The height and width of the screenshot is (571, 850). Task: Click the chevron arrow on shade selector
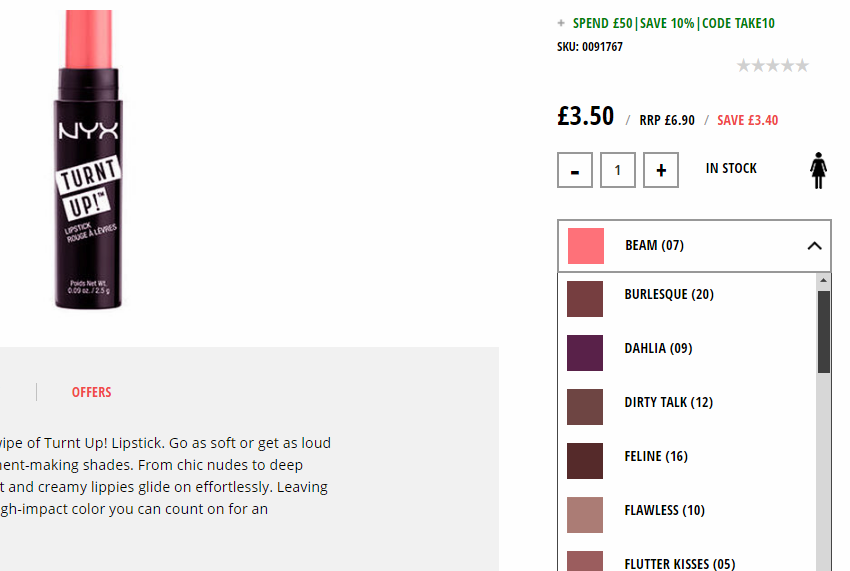[814, 246]
